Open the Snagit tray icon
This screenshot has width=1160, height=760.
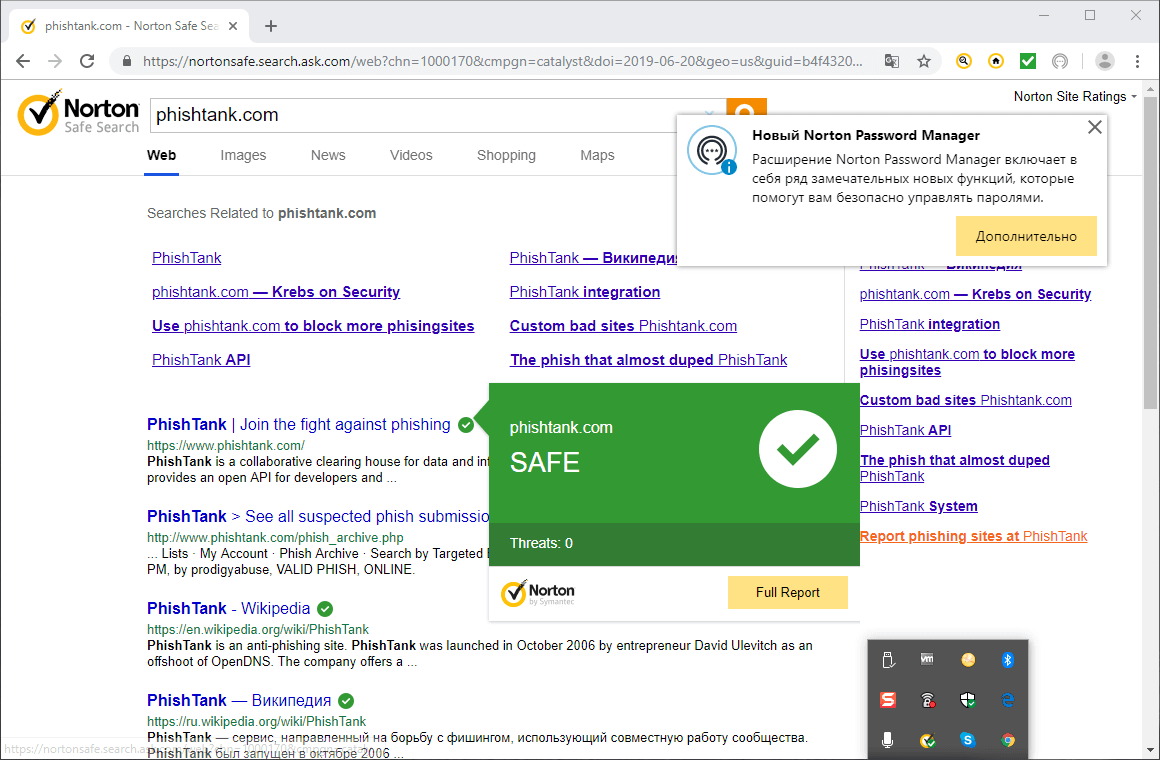[888, 699]
